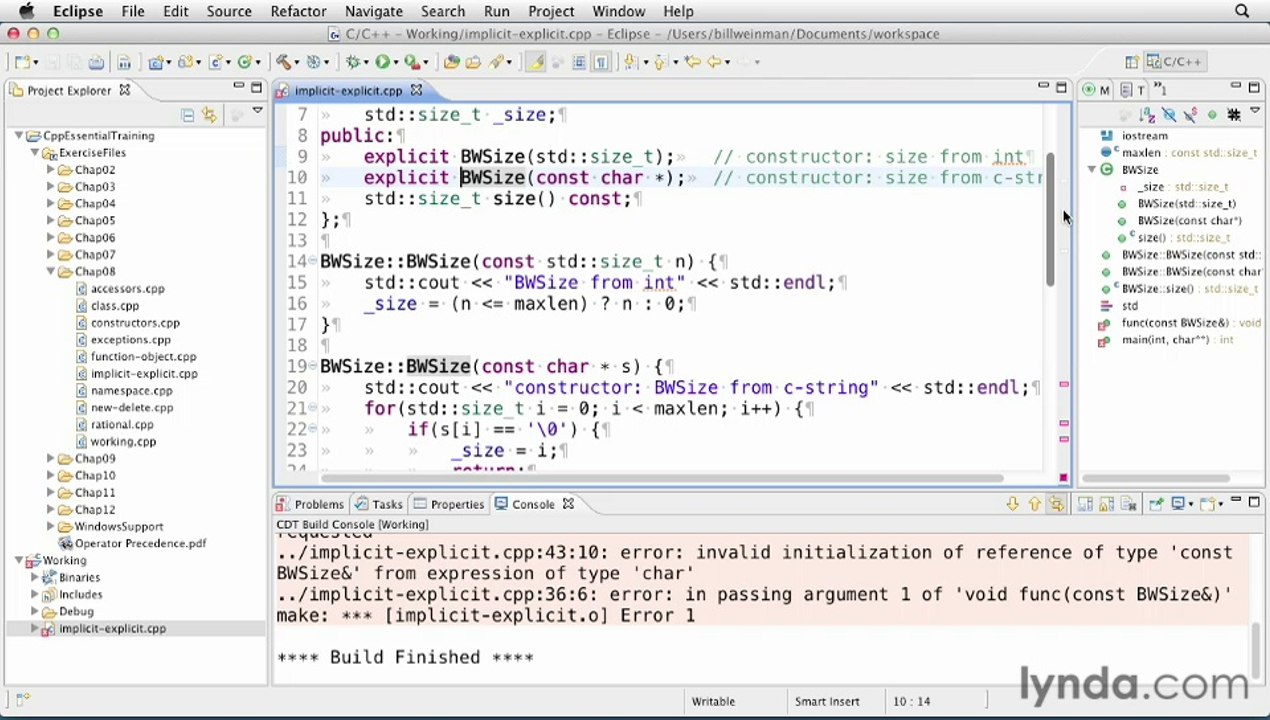Toggle Hide Fields in Outline toolbar

(1169, 115)
